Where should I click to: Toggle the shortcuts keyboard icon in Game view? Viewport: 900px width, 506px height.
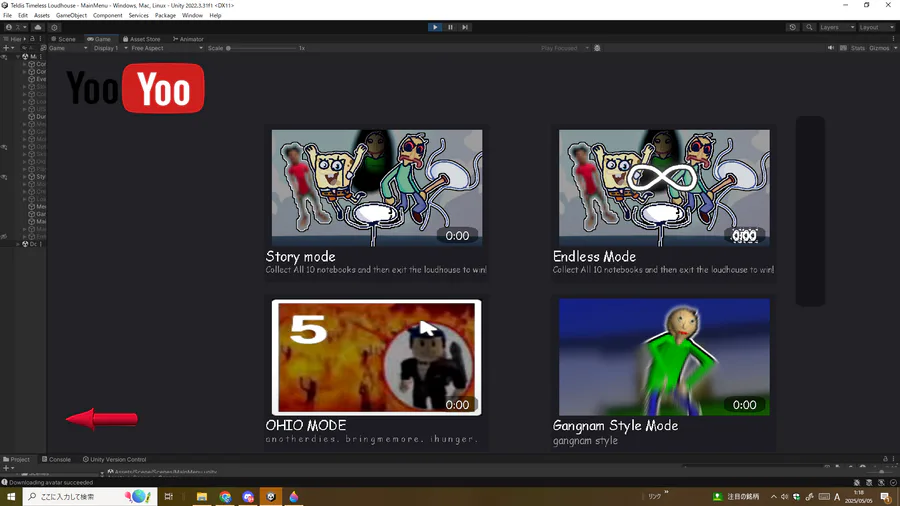pos(843,48)
